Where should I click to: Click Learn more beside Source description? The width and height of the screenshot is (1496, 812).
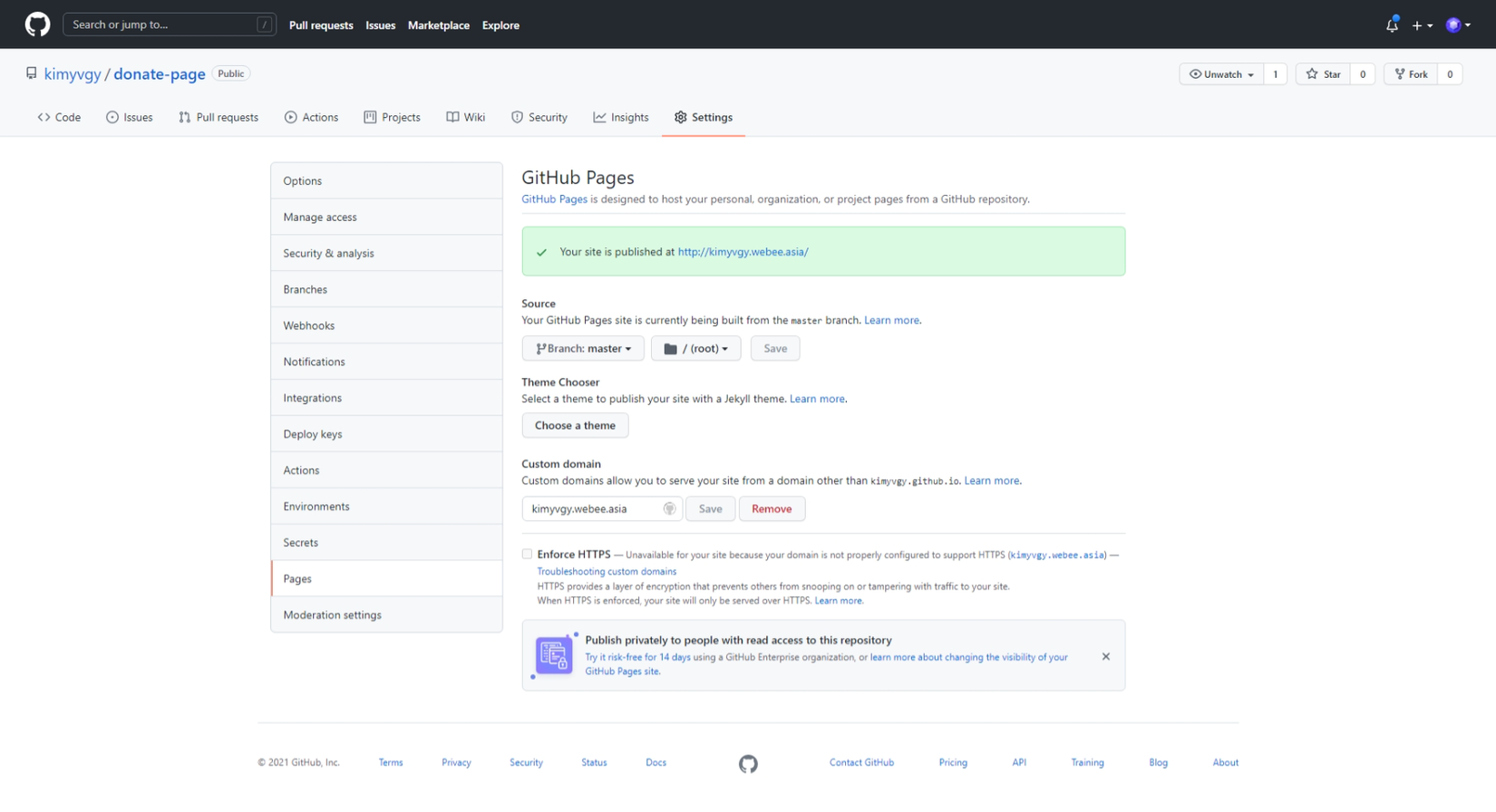click(x=891, y=320)
